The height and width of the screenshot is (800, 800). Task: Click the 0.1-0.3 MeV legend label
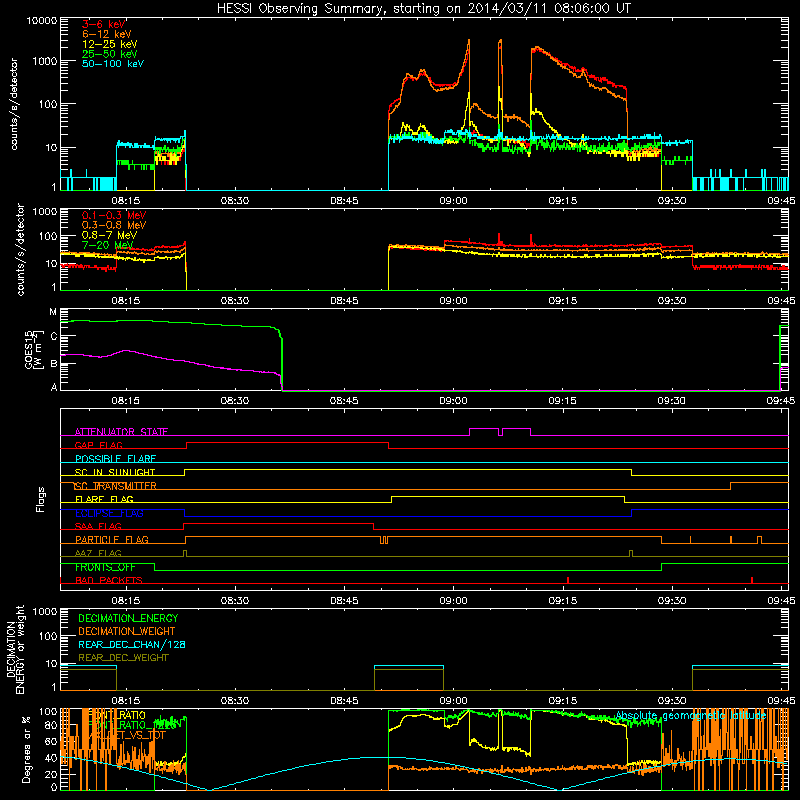pos(114,215)
